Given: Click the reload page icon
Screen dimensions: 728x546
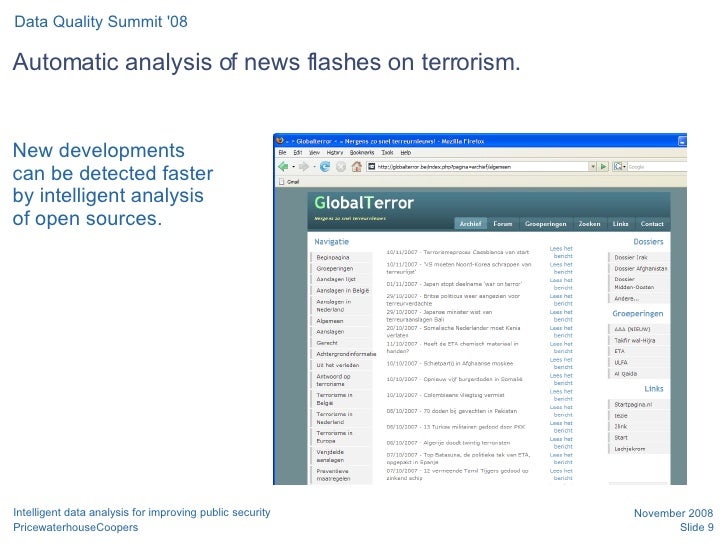Looking at the screenshot, I should click(x=325, y=167).
